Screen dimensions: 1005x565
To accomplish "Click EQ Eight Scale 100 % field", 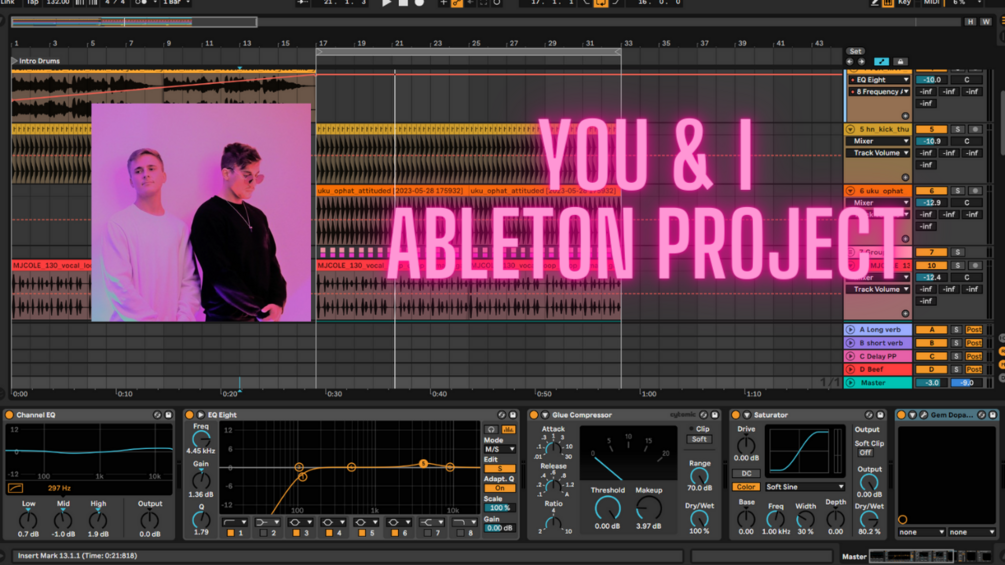I will pyautogui.click(x=500, y=508).
